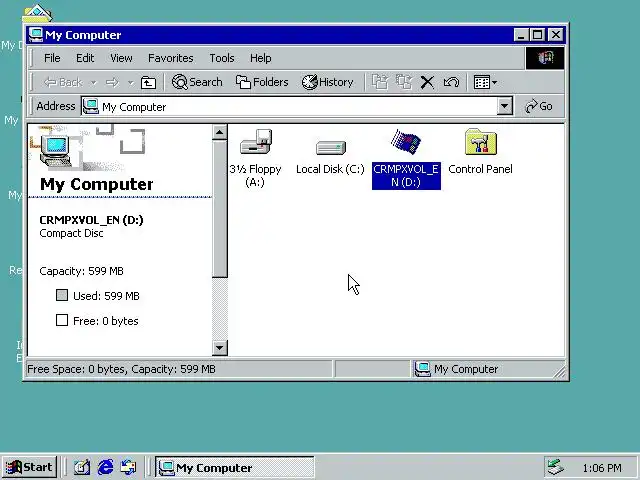Click the My Computer taskbar button
The height and width of the screenshot is (480, 640).
point(235,467)
